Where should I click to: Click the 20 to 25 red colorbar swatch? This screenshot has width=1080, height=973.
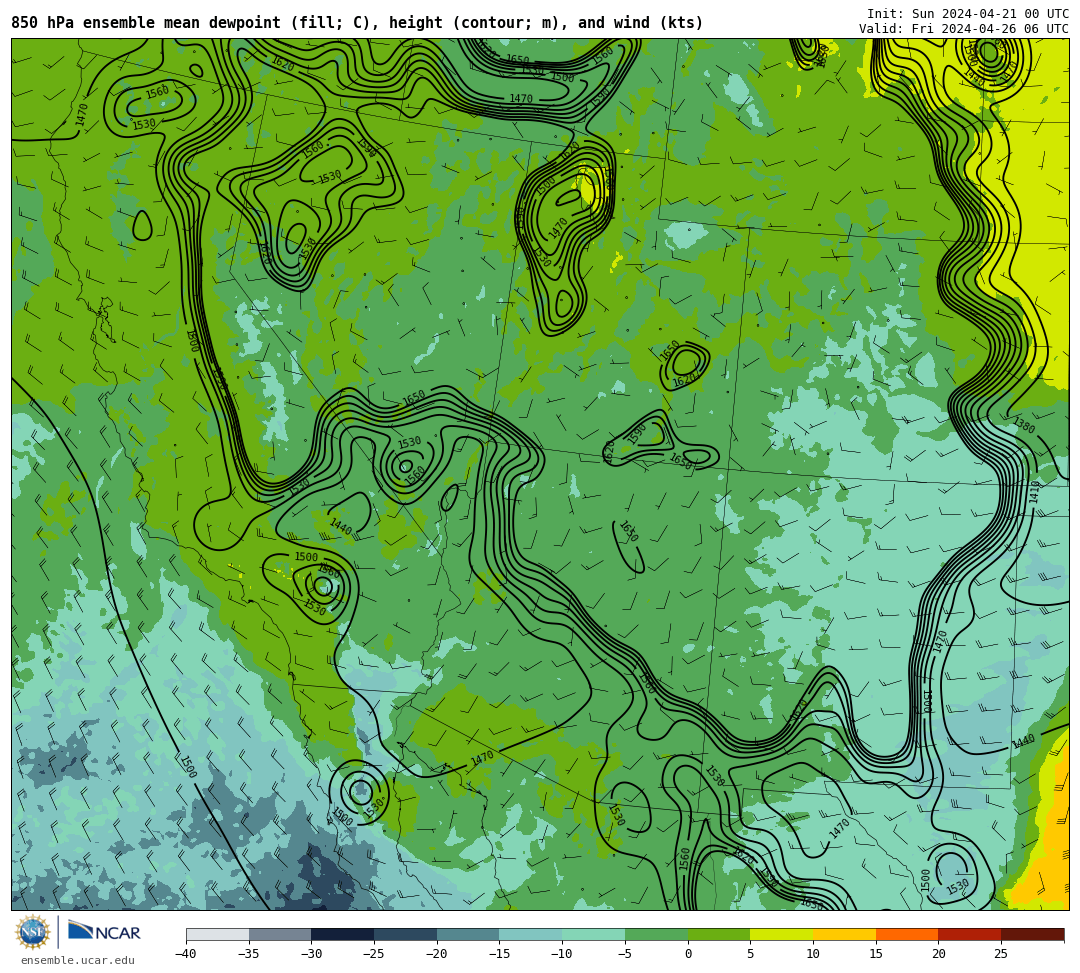(x=970, y=934)
